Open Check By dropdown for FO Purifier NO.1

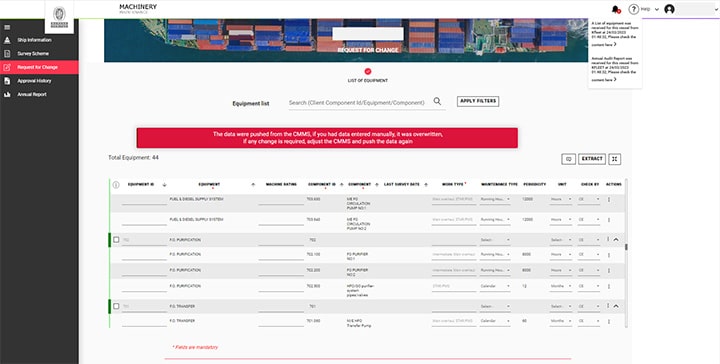pos(589,254)
